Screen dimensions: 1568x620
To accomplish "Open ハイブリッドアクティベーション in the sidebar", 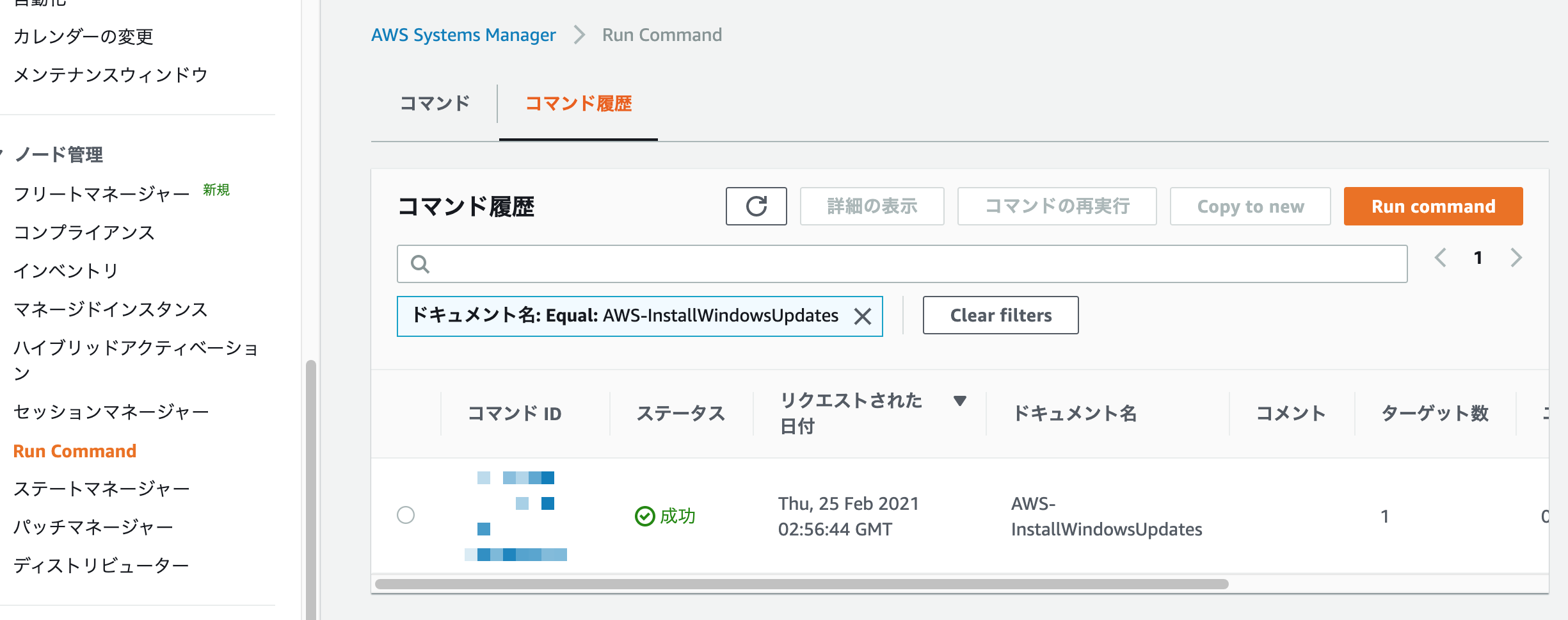I will tap(136, 360).
